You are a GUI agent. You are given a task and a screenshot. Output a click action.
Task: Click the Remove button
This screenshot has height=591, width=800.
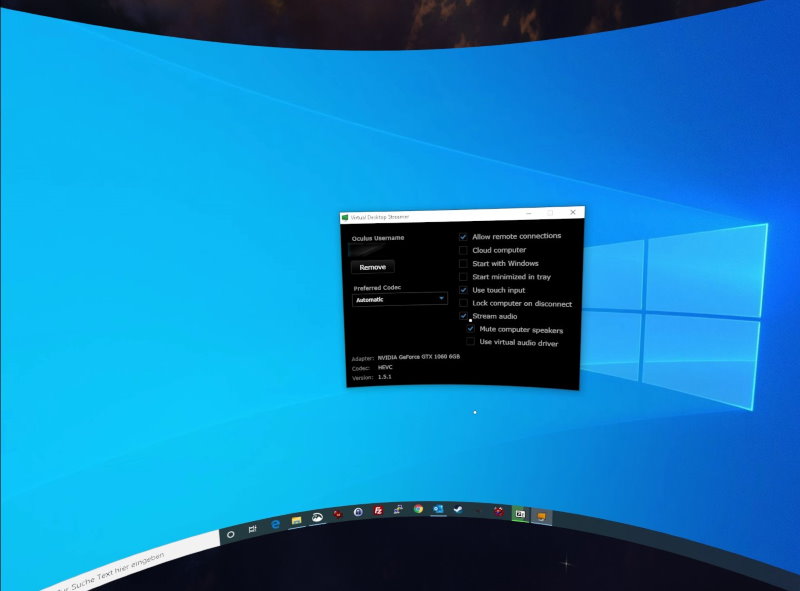click(x=372, y=267)
